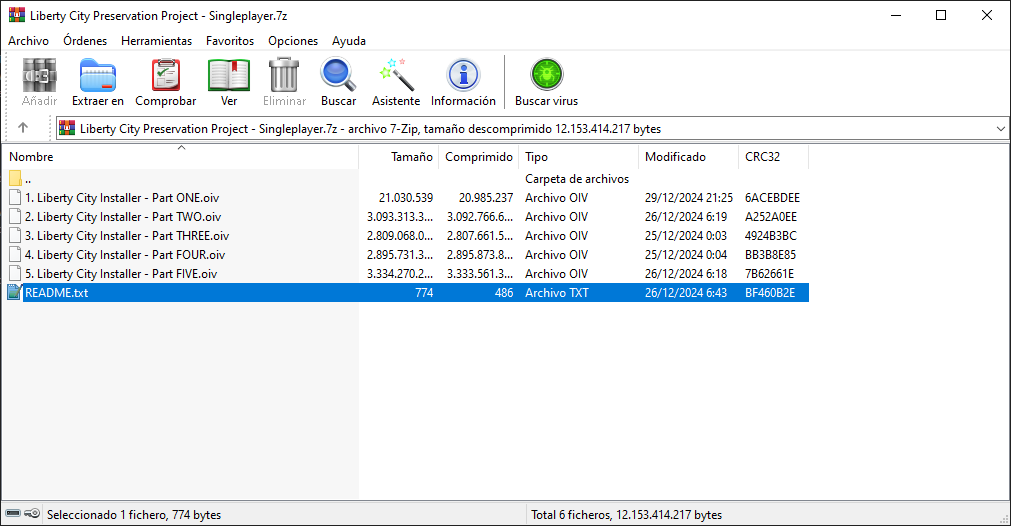Image resolution: width=1011 pixels, height=526 pixels.
Task: Click the Buscar magnifier icon
Action: click(339, 75)
